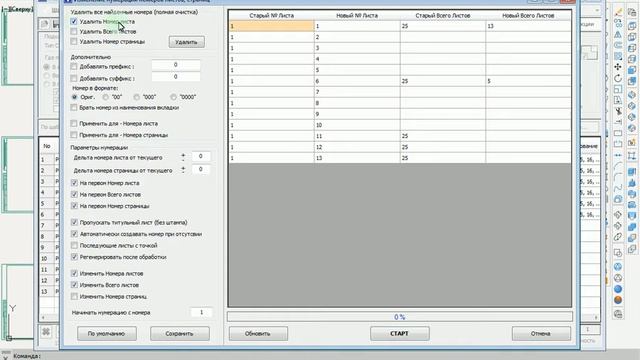Click the cell with new sheet number 13
The width and height of the screenshot is (640, 360).
357,158
